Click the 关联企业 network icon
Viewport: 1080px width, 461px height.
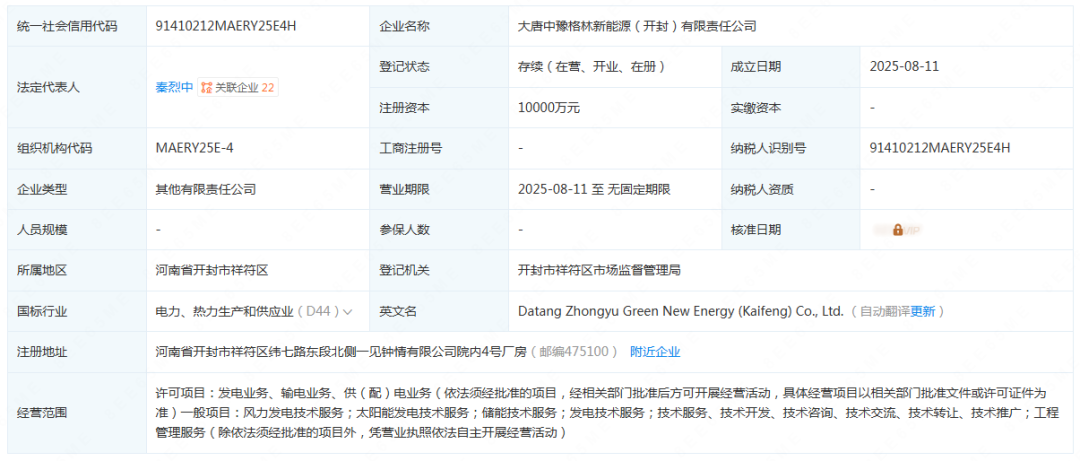[x=206, y=88]
